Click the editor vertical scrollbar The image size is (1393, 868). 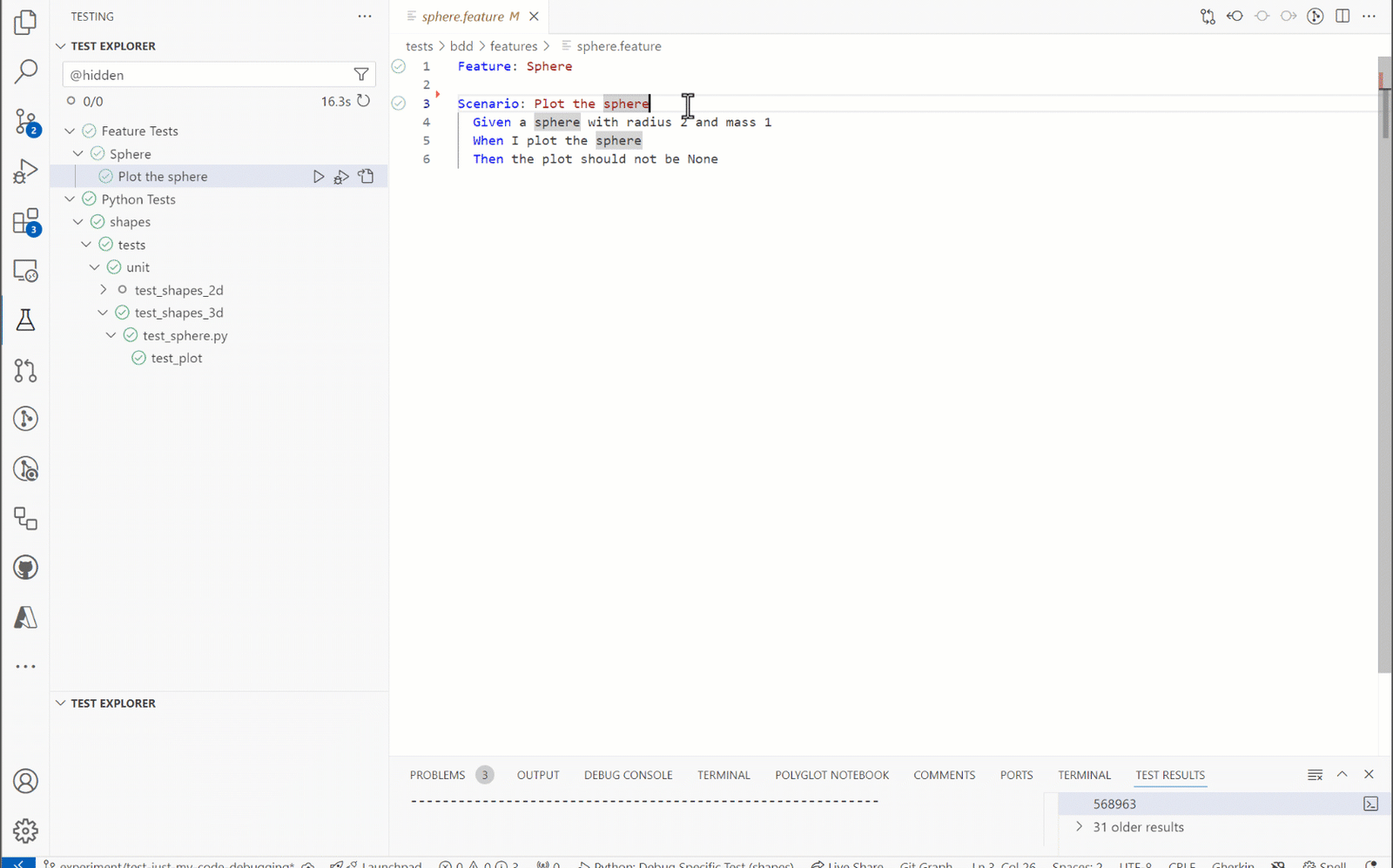1384,366
